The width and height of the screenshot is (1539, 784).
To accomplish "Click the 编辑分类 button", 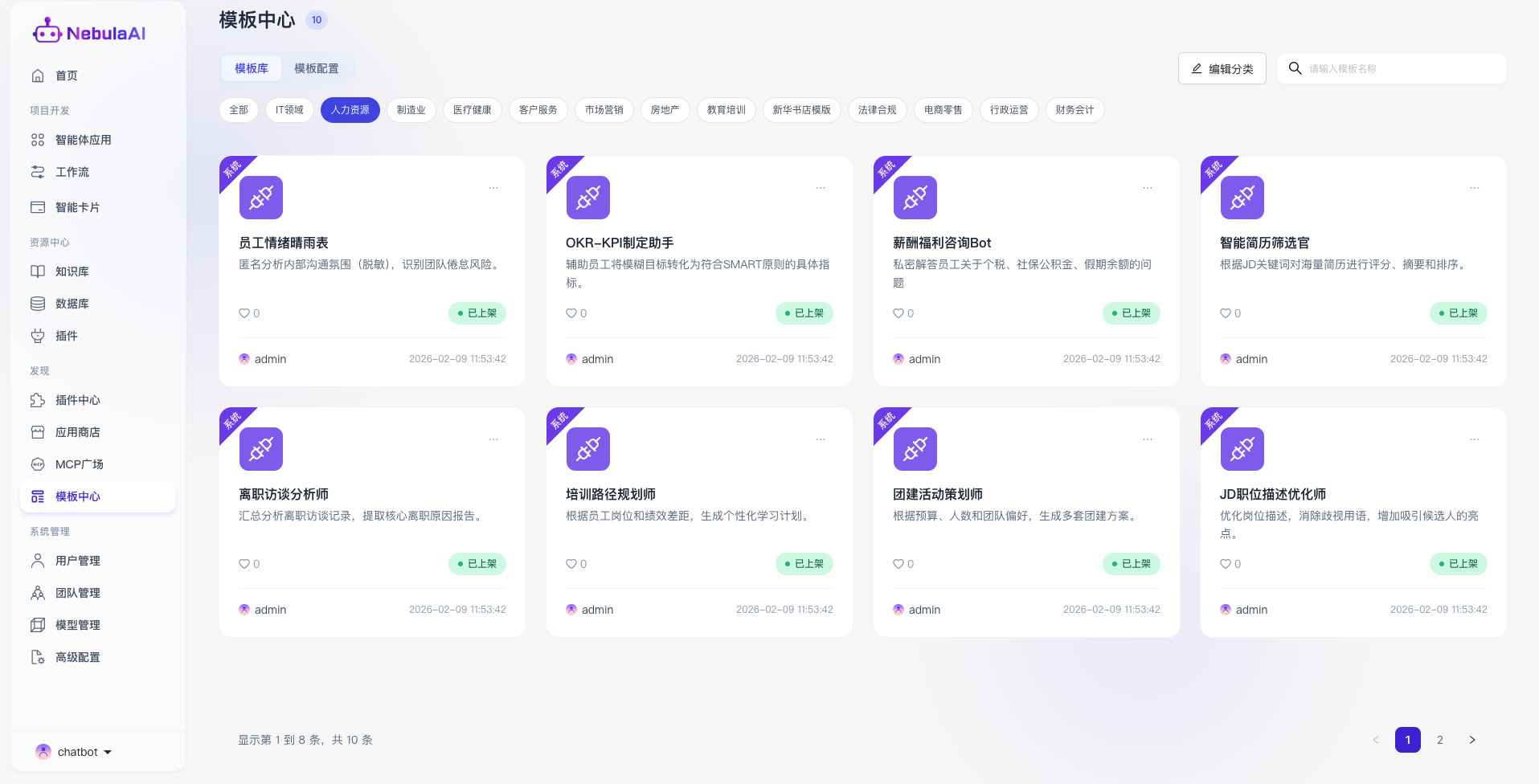I will click(x=1222, y=68).
